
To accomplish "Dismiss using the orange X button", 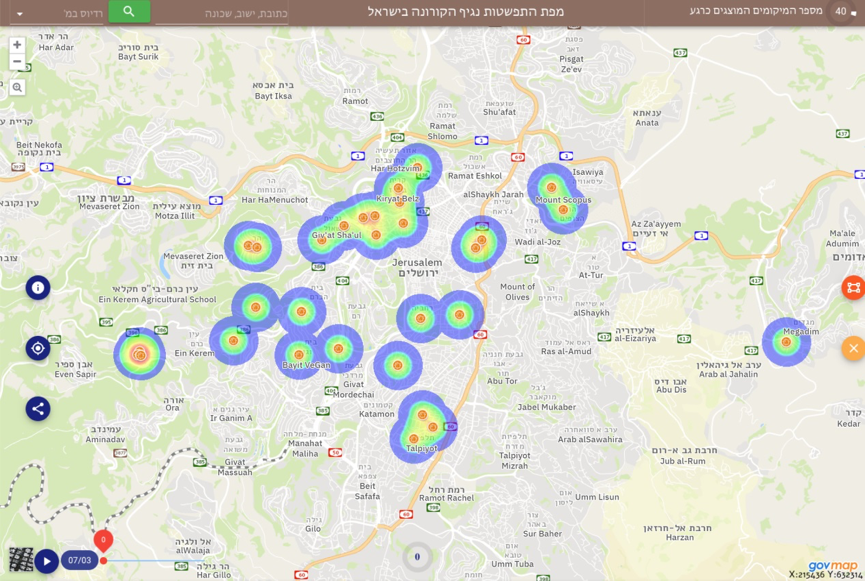I will 853,348.
